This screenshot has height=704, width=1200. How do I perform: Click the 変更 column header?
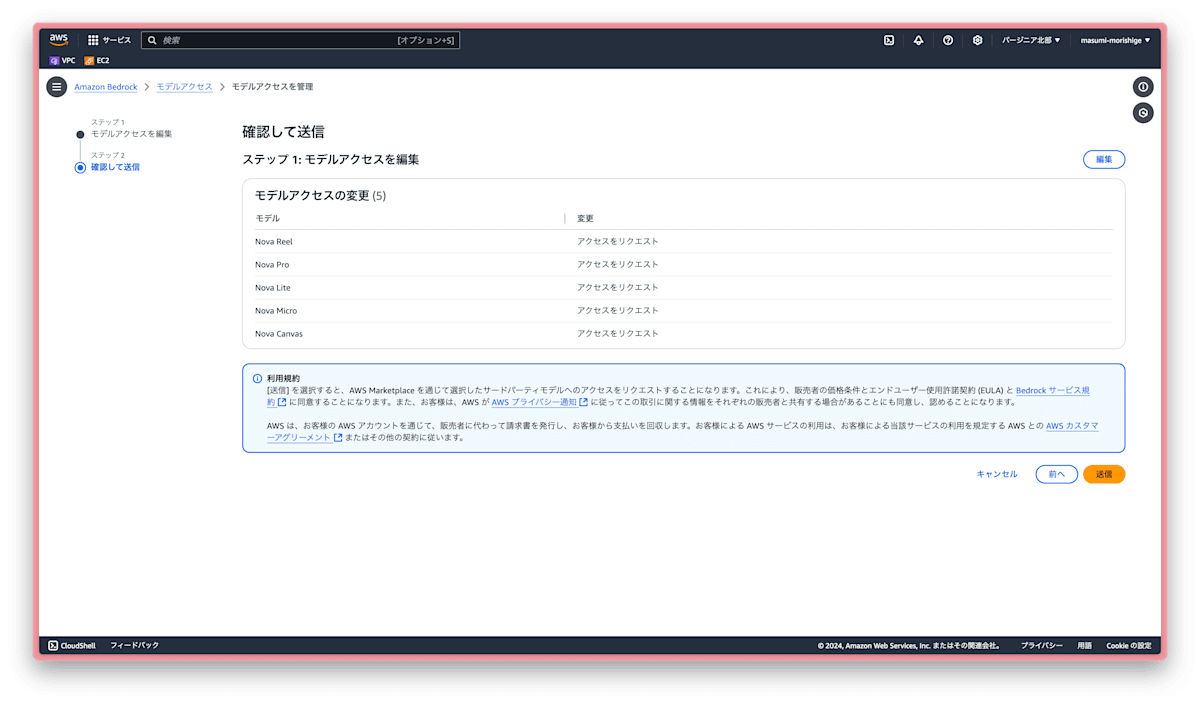pos(586,218)
